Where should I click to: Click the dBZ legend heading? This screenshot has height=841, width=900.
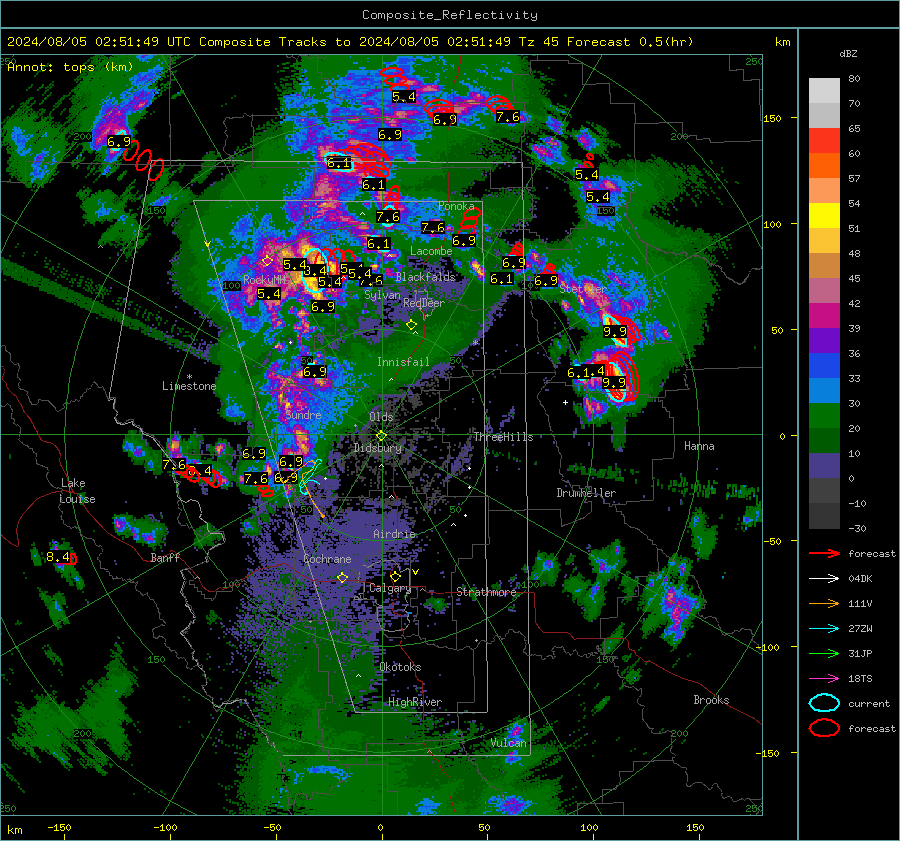[848, 54]
